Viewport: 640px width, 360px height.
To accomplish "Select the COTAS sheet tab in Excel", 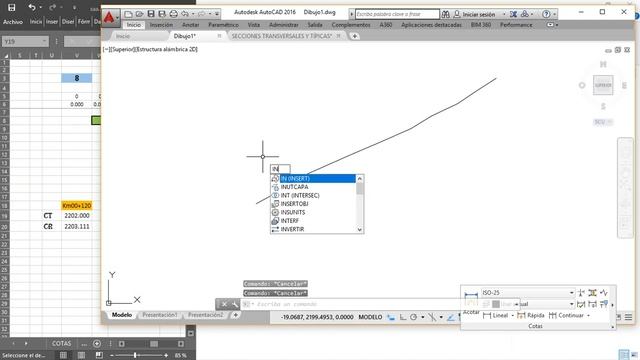I will pos(62,344).
